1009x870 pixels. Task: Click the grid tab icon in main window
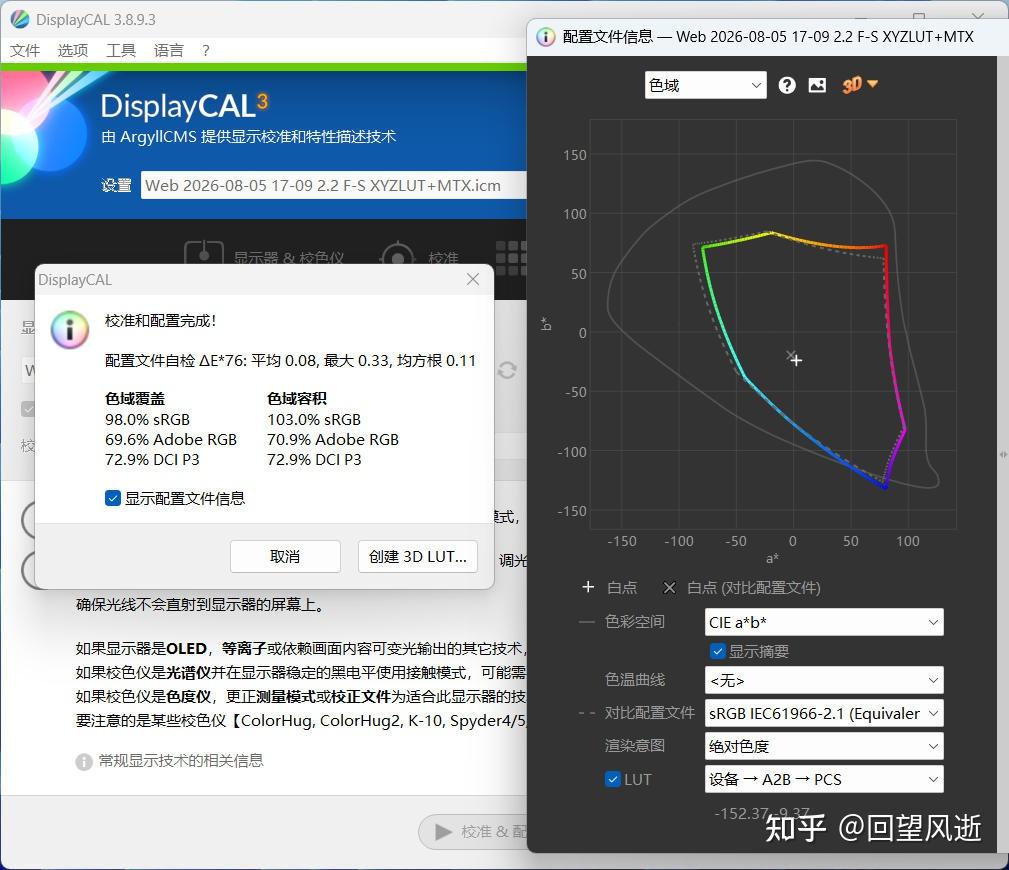click(x=511, y=257)
